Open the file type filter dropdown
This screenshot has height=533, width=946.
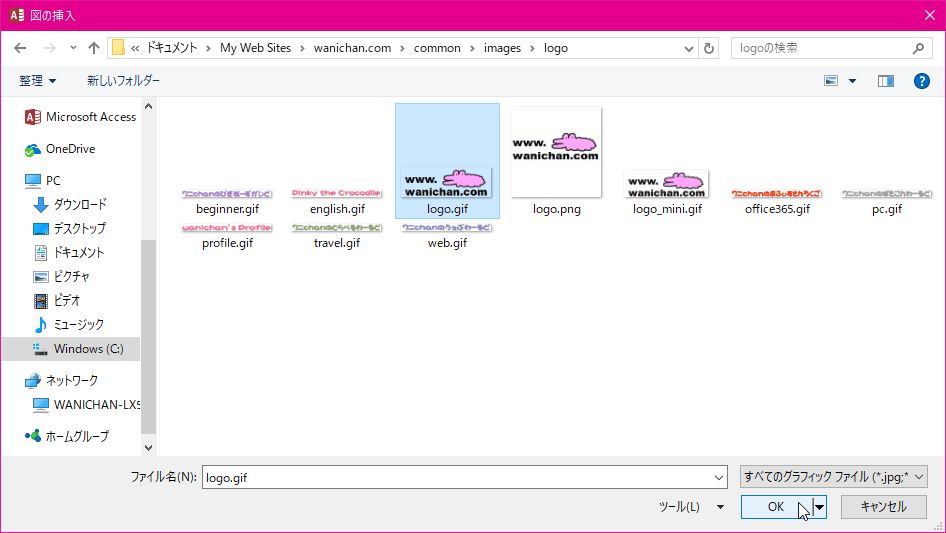(834, 477)
